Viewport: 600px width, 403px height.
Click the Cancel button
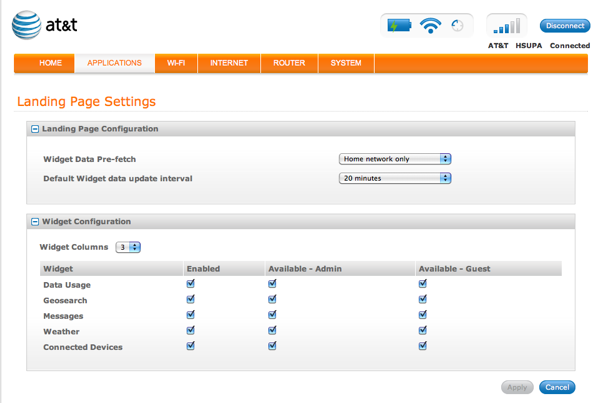(557, 387)
